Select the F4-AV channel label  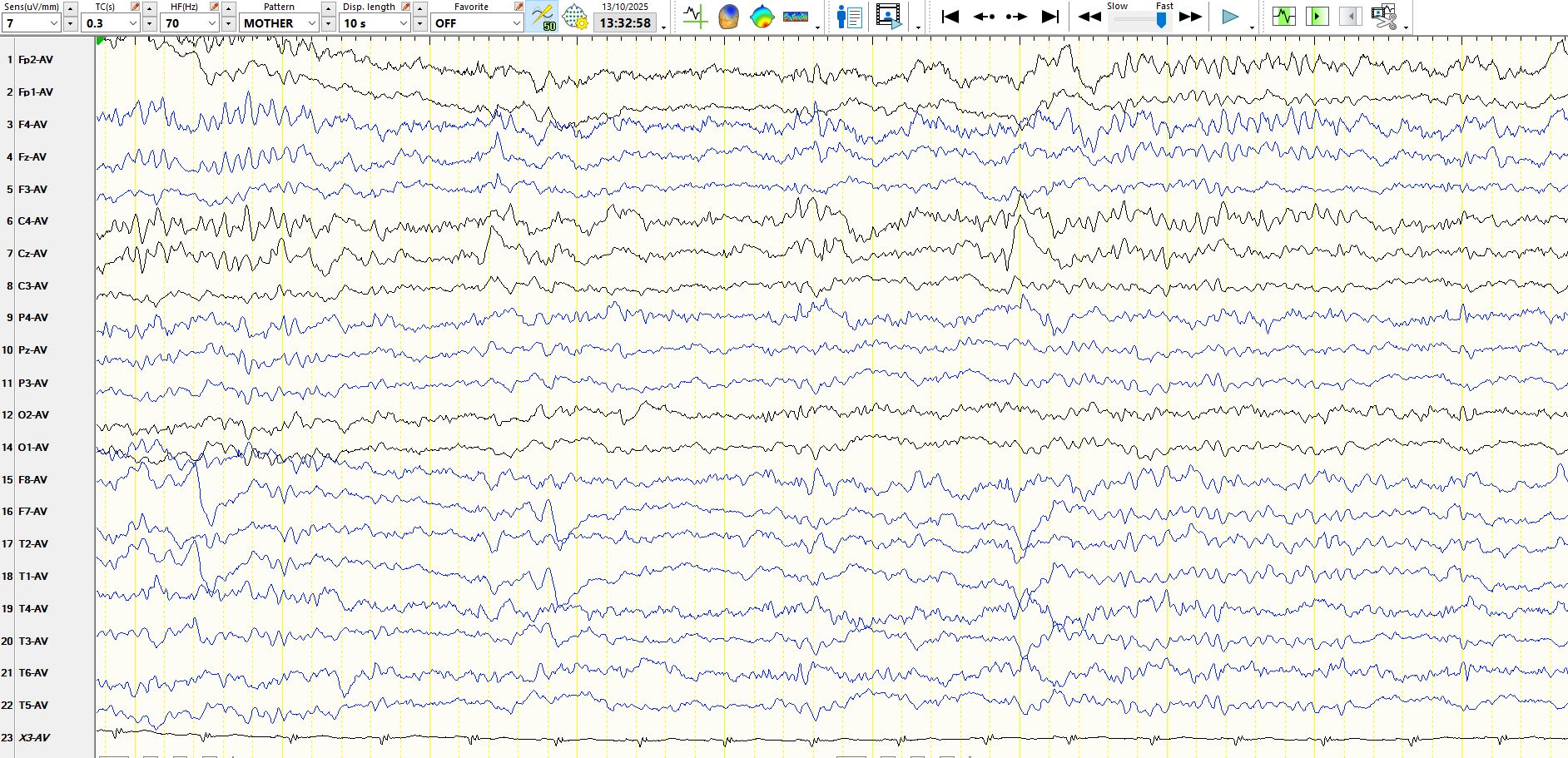[x=33, y=125]
